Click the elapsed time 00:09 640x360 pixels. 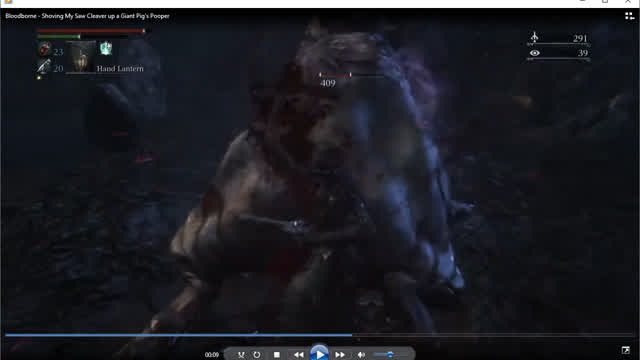(212, 355)
